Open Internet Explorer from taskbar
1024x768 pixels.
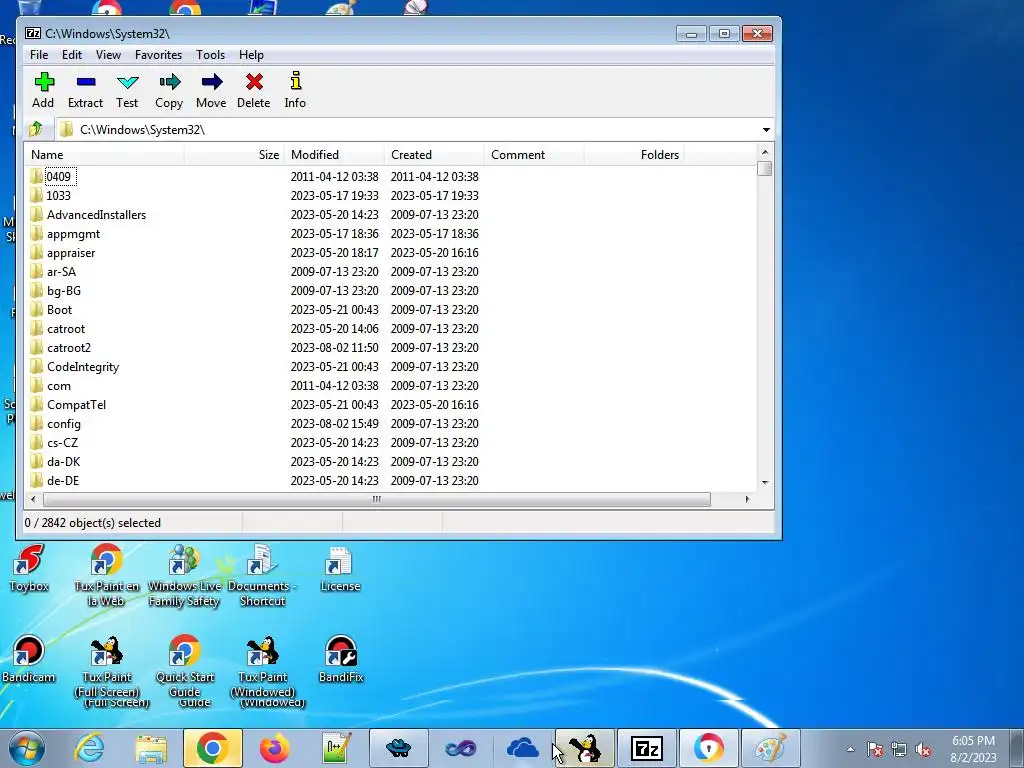click(x=89, y=748)
